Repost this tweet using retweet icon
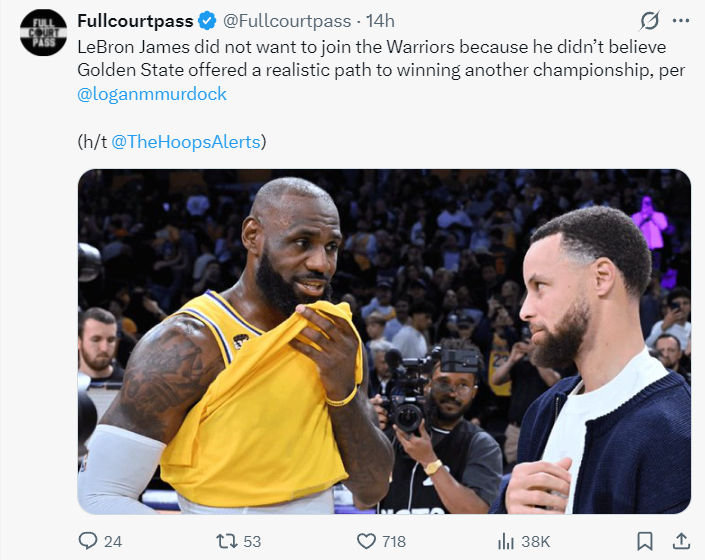Screen dimensions: 705x560 point(227,541)
